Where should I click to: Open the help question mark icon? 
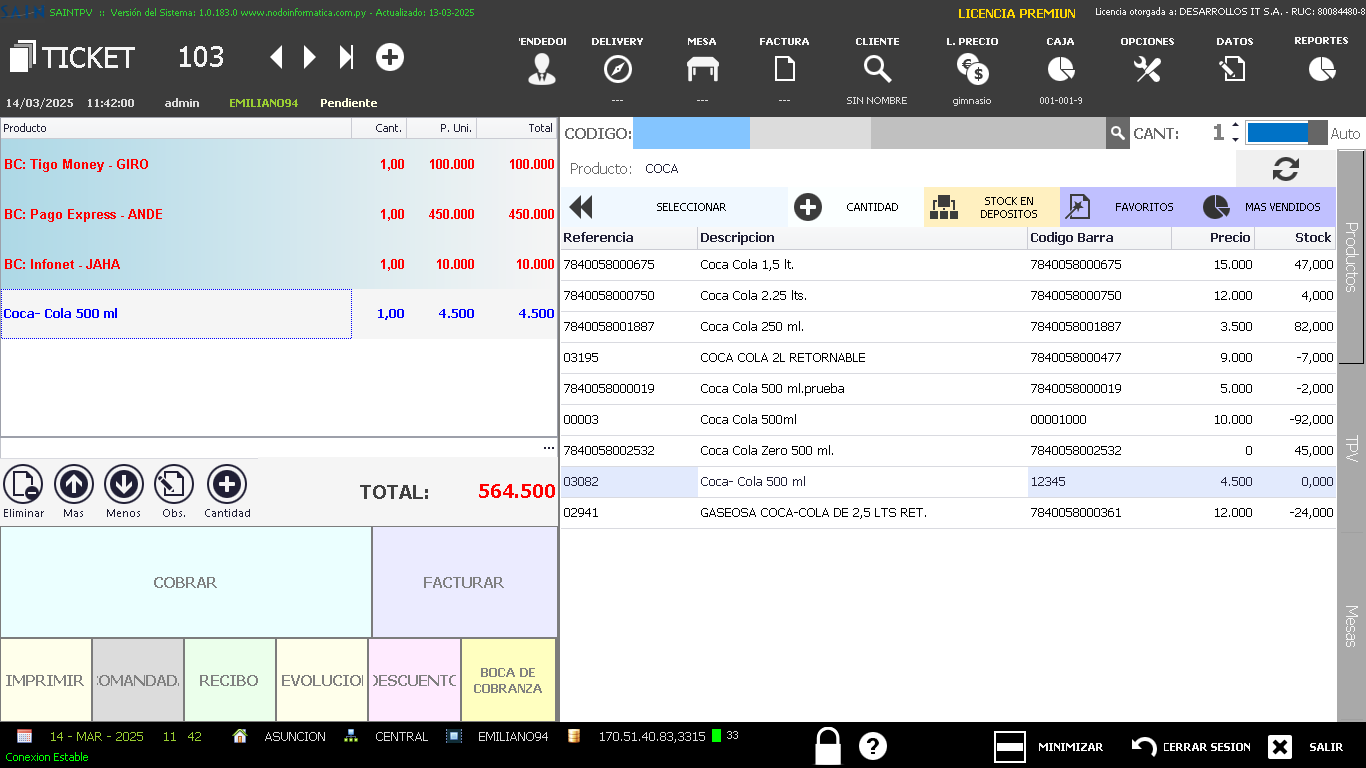[873, 746]
